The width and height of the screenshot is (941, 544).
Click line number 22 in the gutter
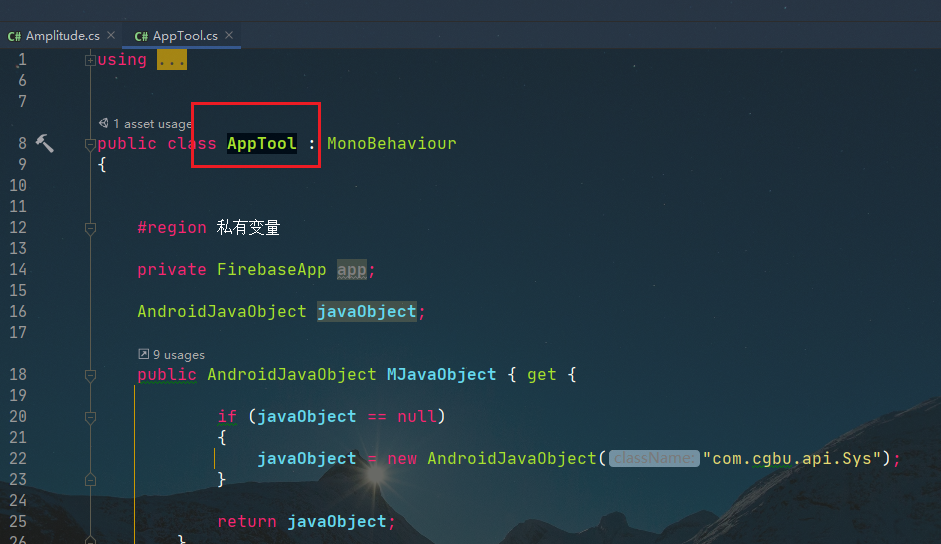18,459
